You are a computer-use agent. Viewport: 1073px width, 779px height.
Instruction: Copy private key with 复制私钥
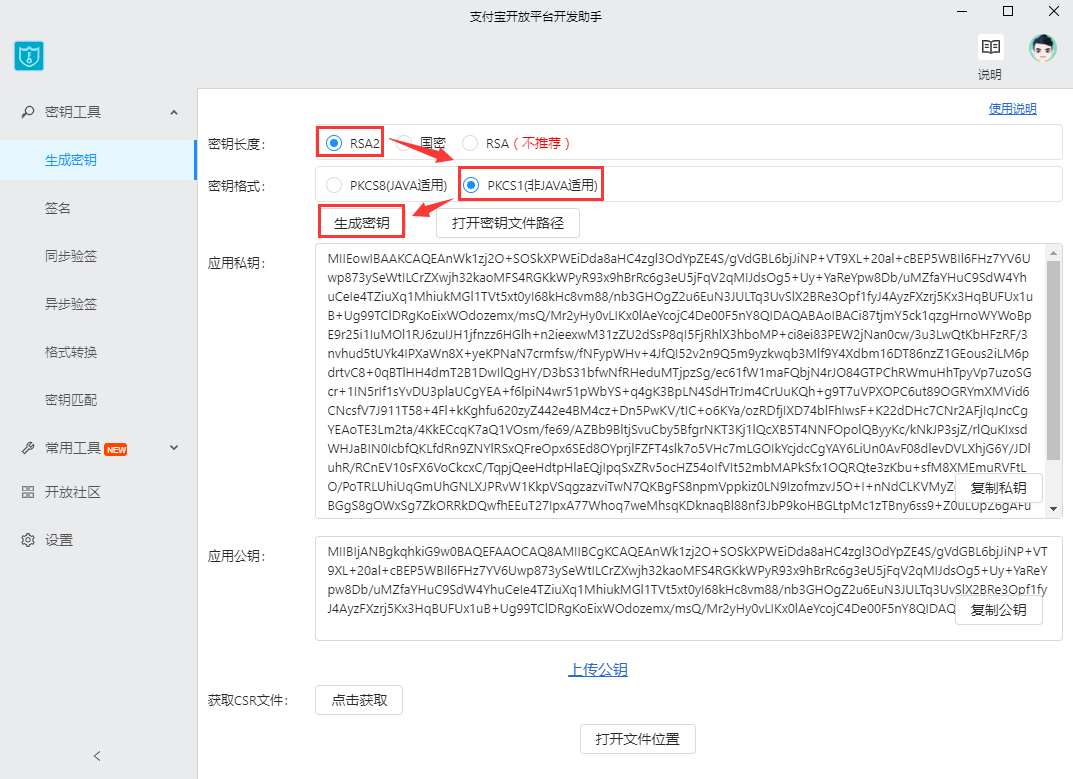[998, 488]
